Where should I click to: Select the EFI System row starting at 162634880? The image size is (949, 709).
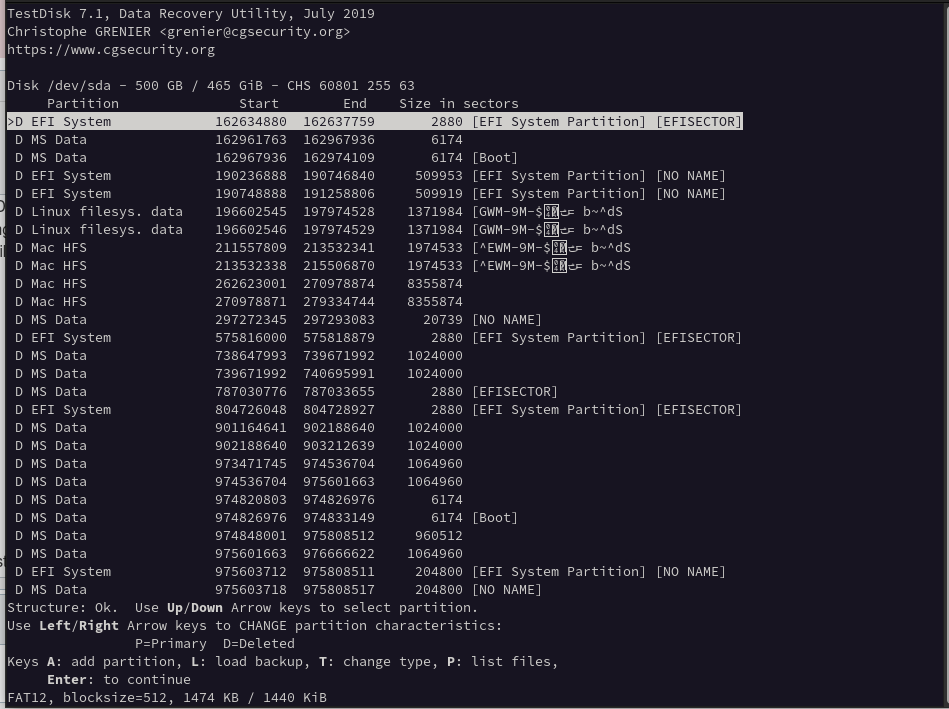click(x=375, y=122)
